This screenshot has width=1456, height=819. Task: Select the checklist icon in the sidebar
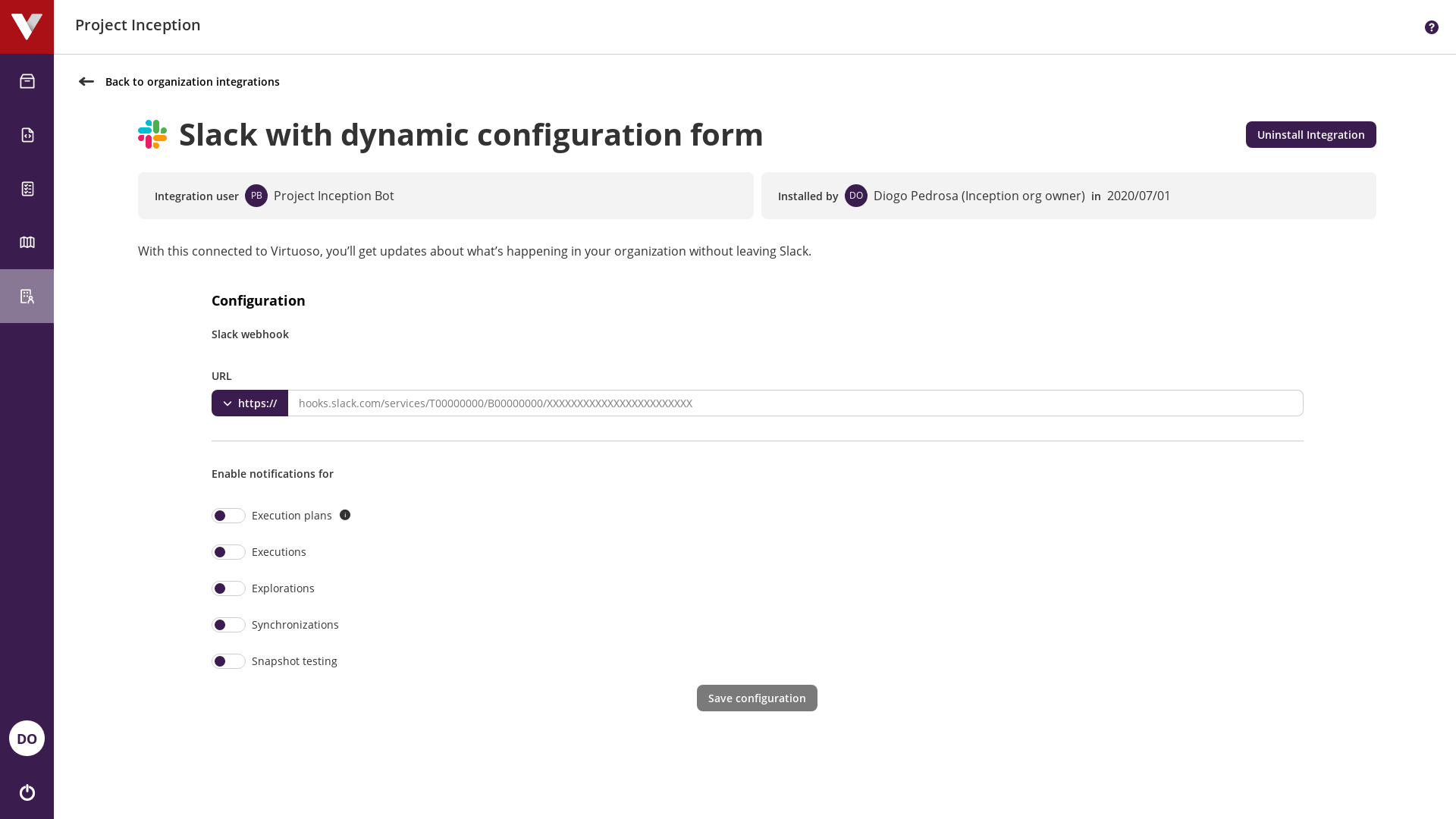coord(27,188)
